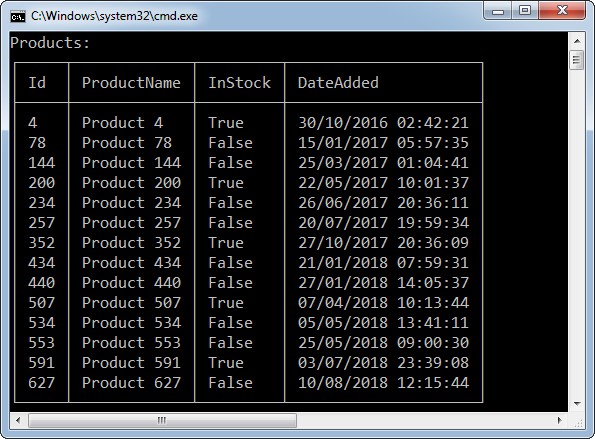The height and width of the screenshot is (439, 595).
Task: Click the title bar text C:\Windows\system32\cmd.exe
Action: [114, 16]
